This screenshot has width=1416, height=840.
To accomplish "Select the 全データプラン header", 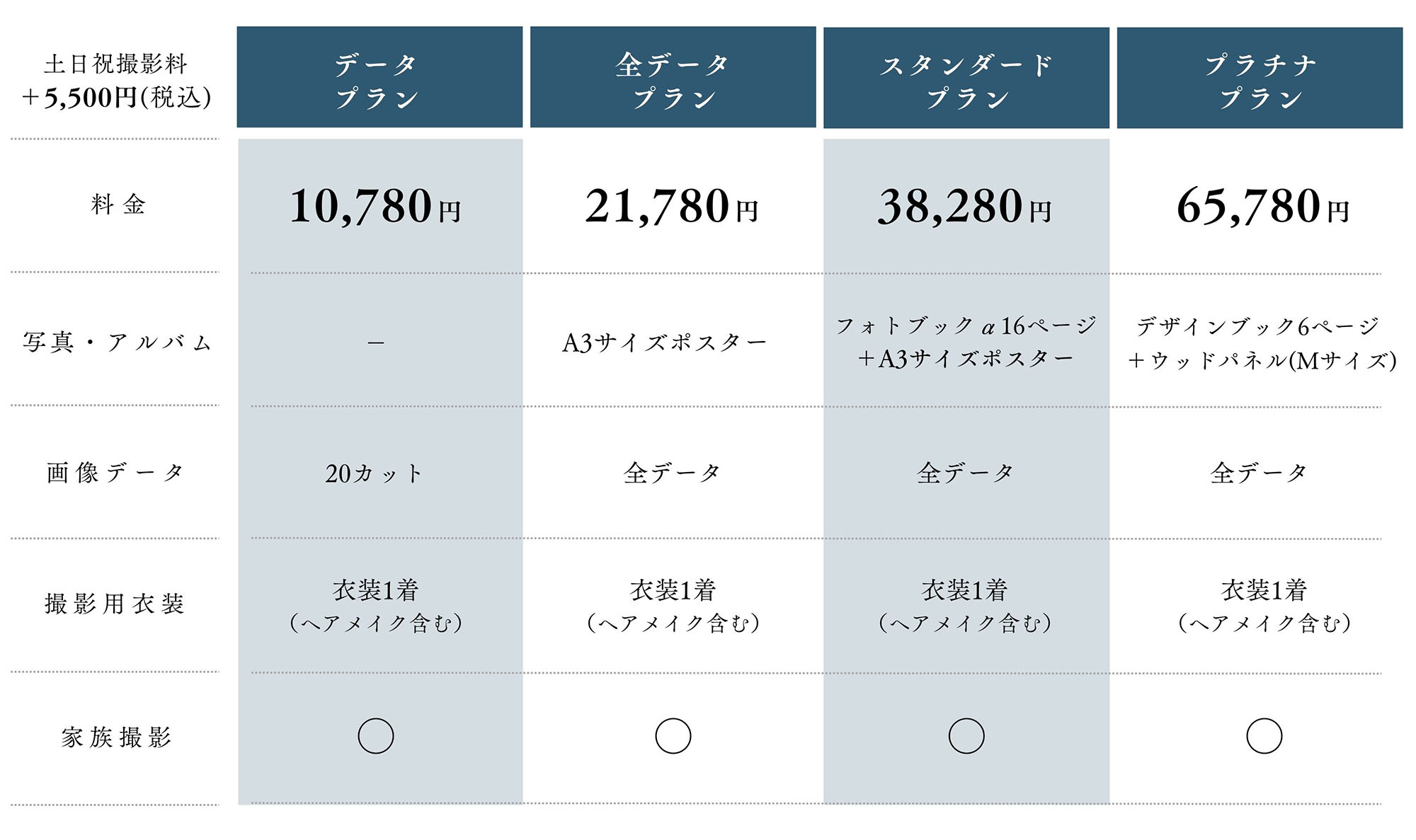I will tap(673, 78).
